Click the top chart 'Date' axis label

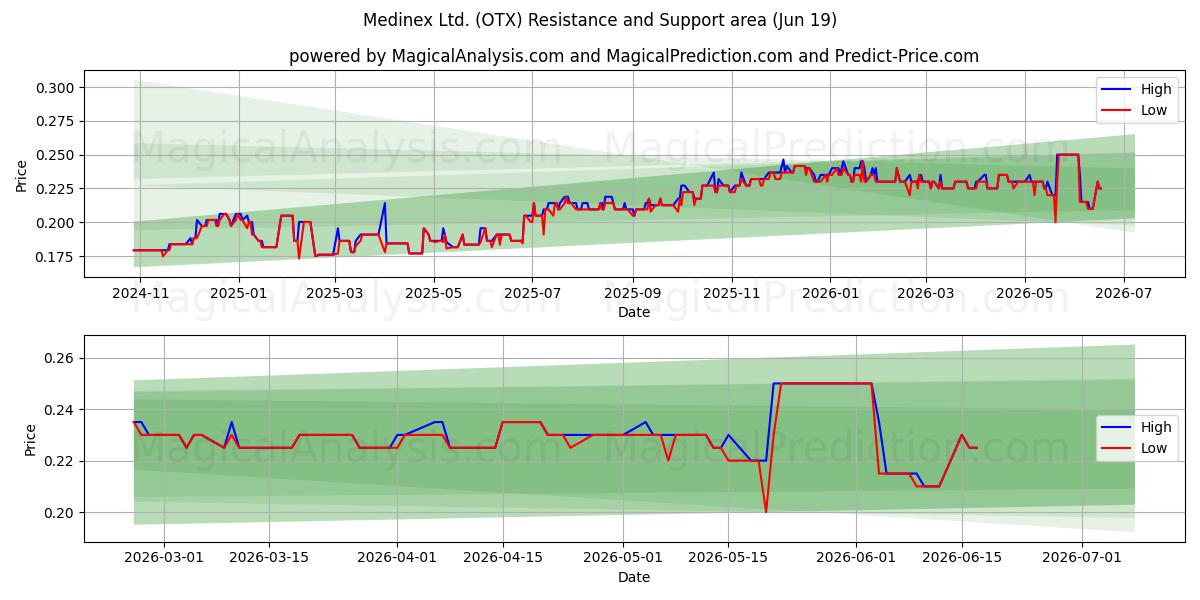pos(634,312)
